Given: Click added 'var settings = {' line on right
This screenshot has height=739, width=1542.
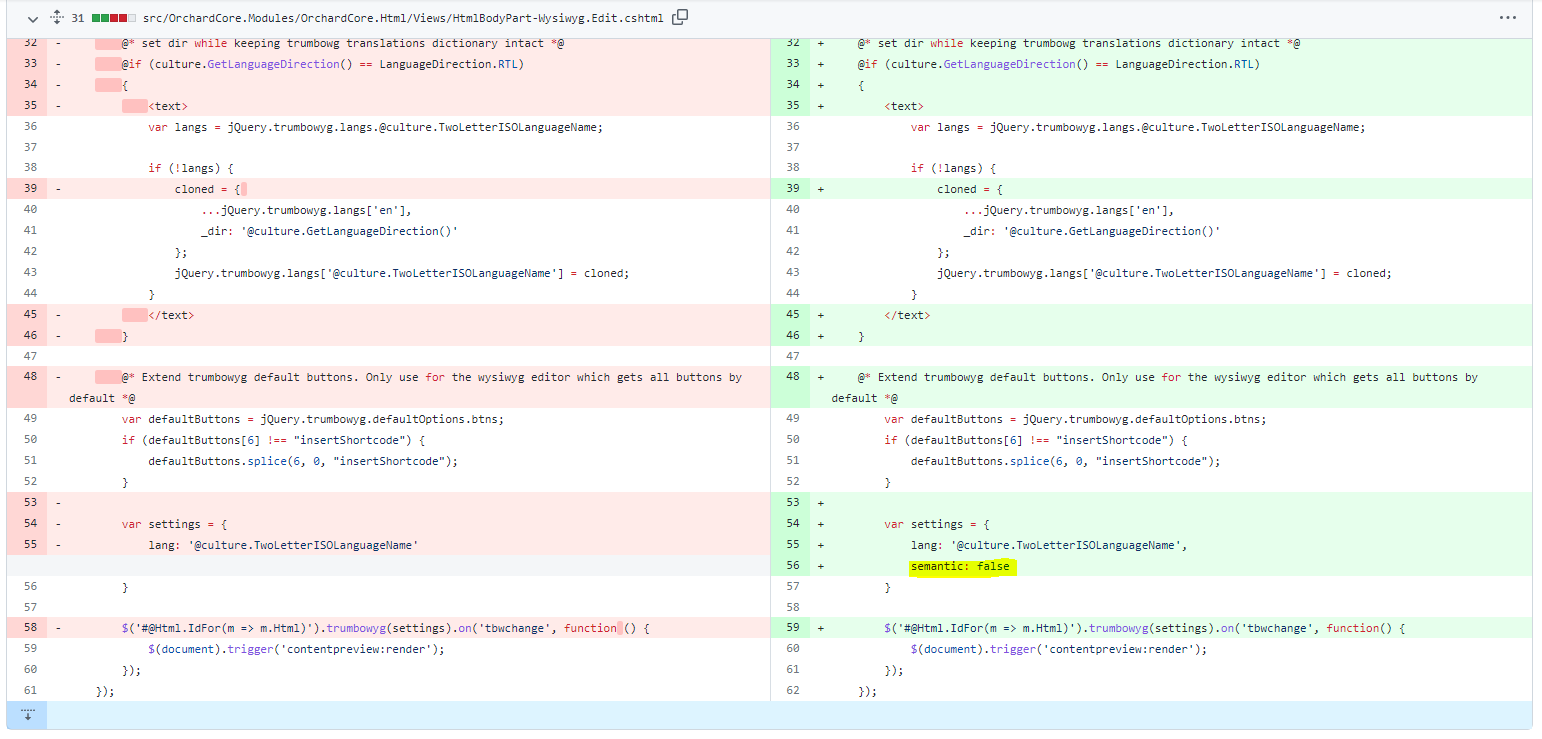Looking at the screenshot, I should 937,524.
